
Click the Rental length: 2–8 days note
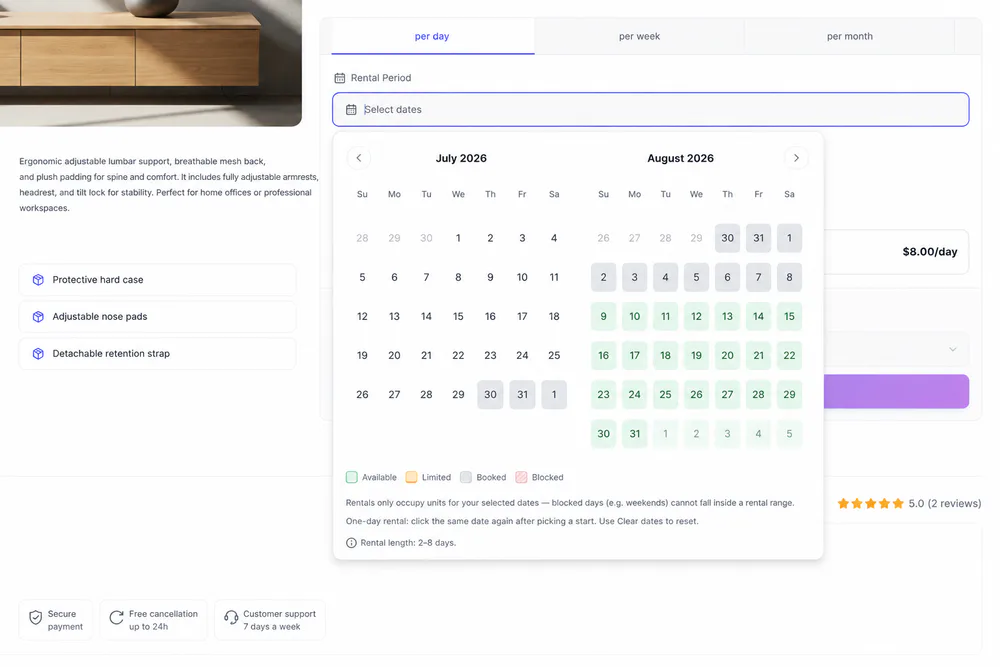click(408, 543)
